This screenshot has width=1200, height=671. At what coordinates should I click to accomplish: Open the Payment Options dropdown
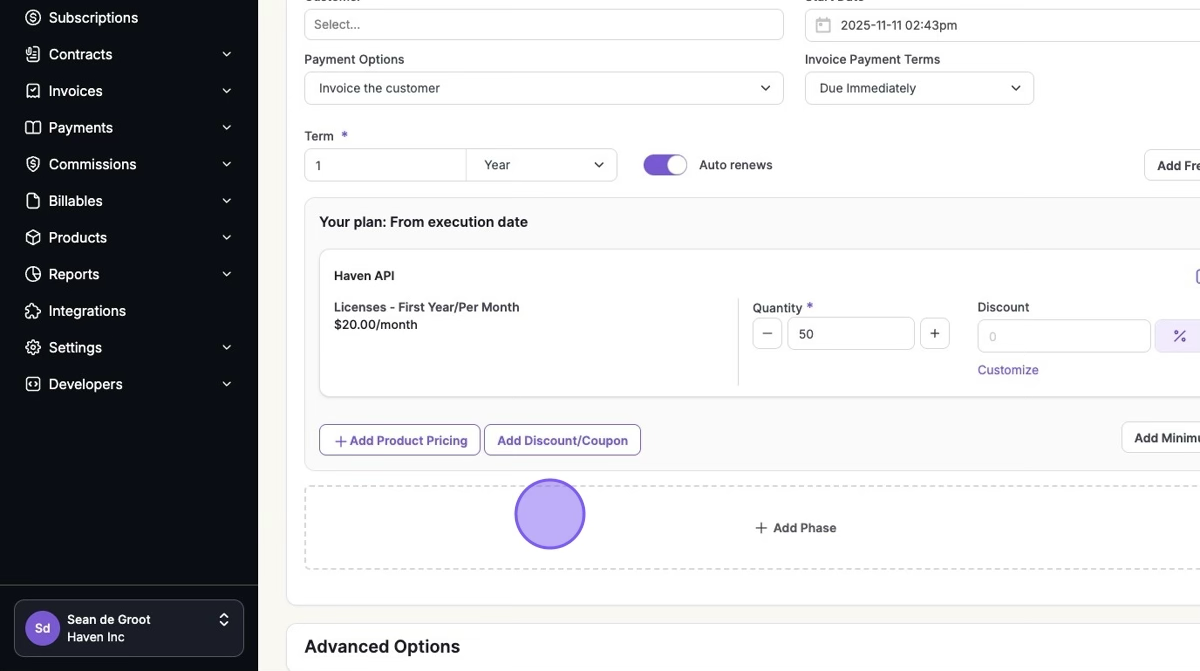pyautogui.click(x=543, y=88)
